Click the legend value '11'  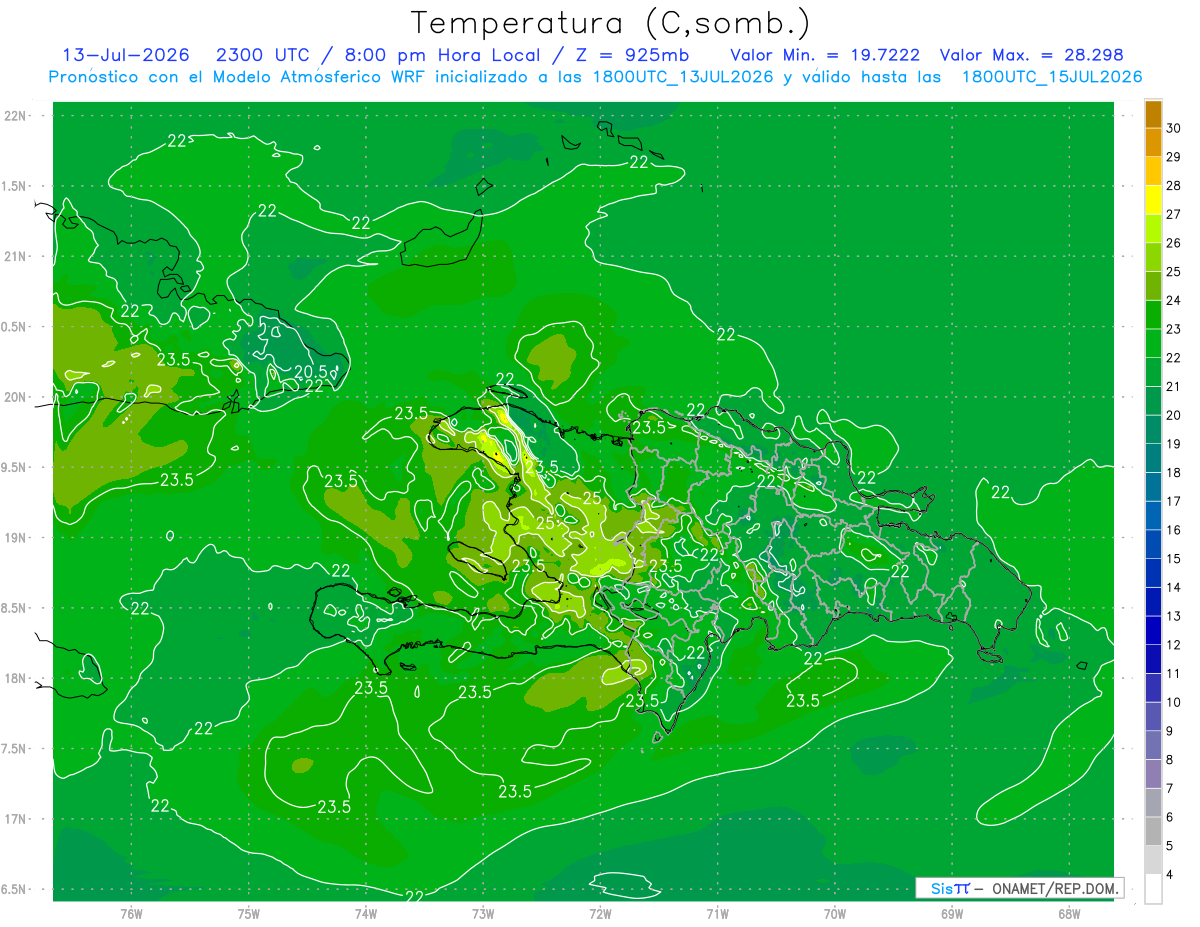pyautogui.click(x=1174, y=673)
